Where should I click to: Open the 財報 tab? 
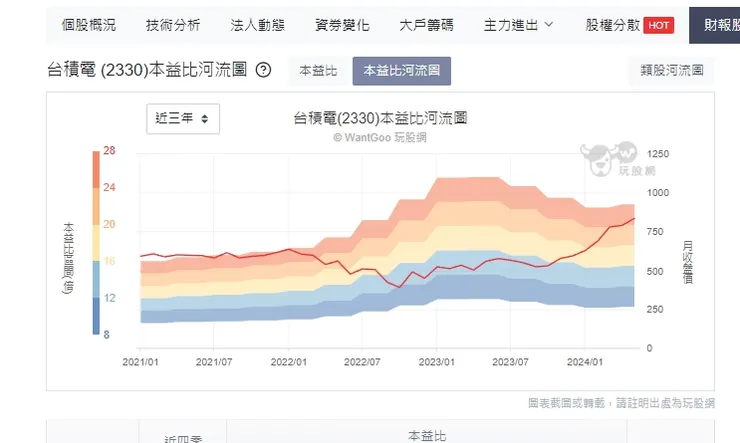[x=715, y=25]
